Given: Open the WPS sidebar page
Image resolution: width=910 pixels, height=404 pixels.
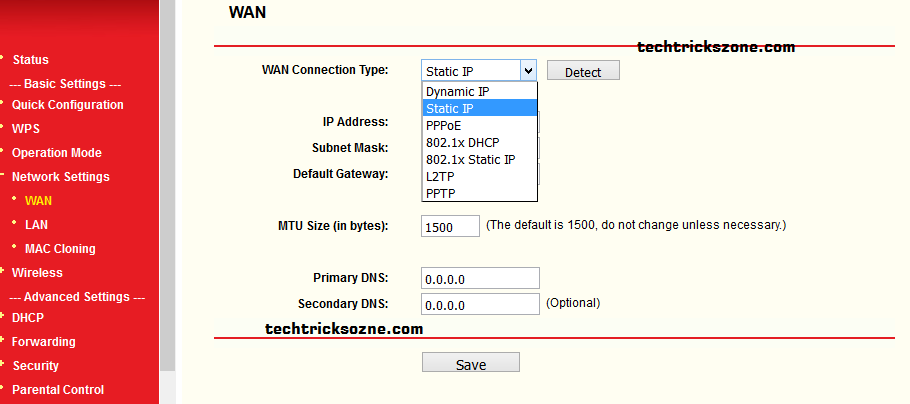Looking at the screenshot, I should [26, 129].
